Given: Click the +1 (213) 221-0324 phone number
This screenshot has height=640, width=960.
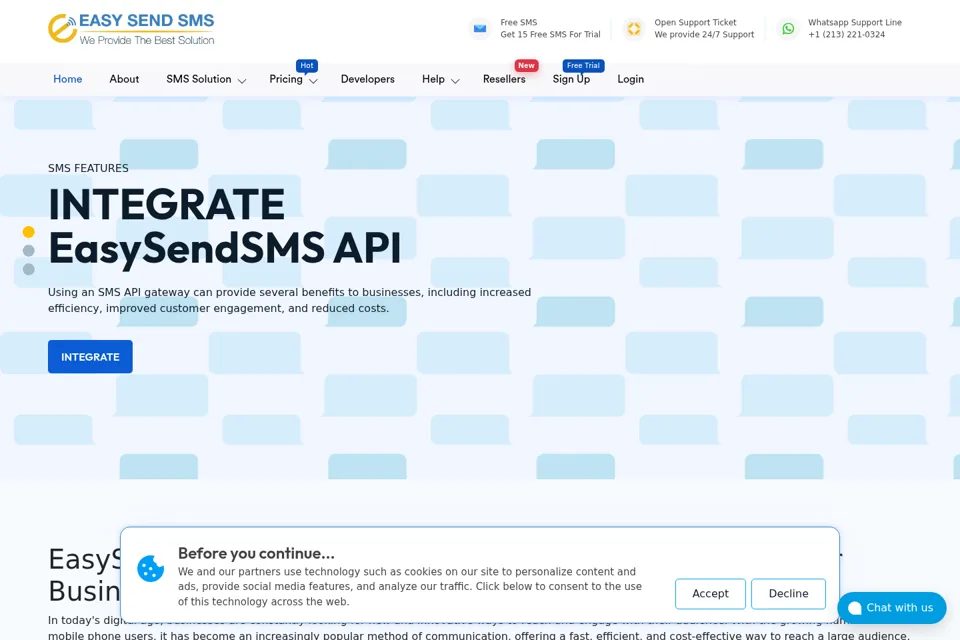Looking at the screenshot, I should click(x=846, y=34).
